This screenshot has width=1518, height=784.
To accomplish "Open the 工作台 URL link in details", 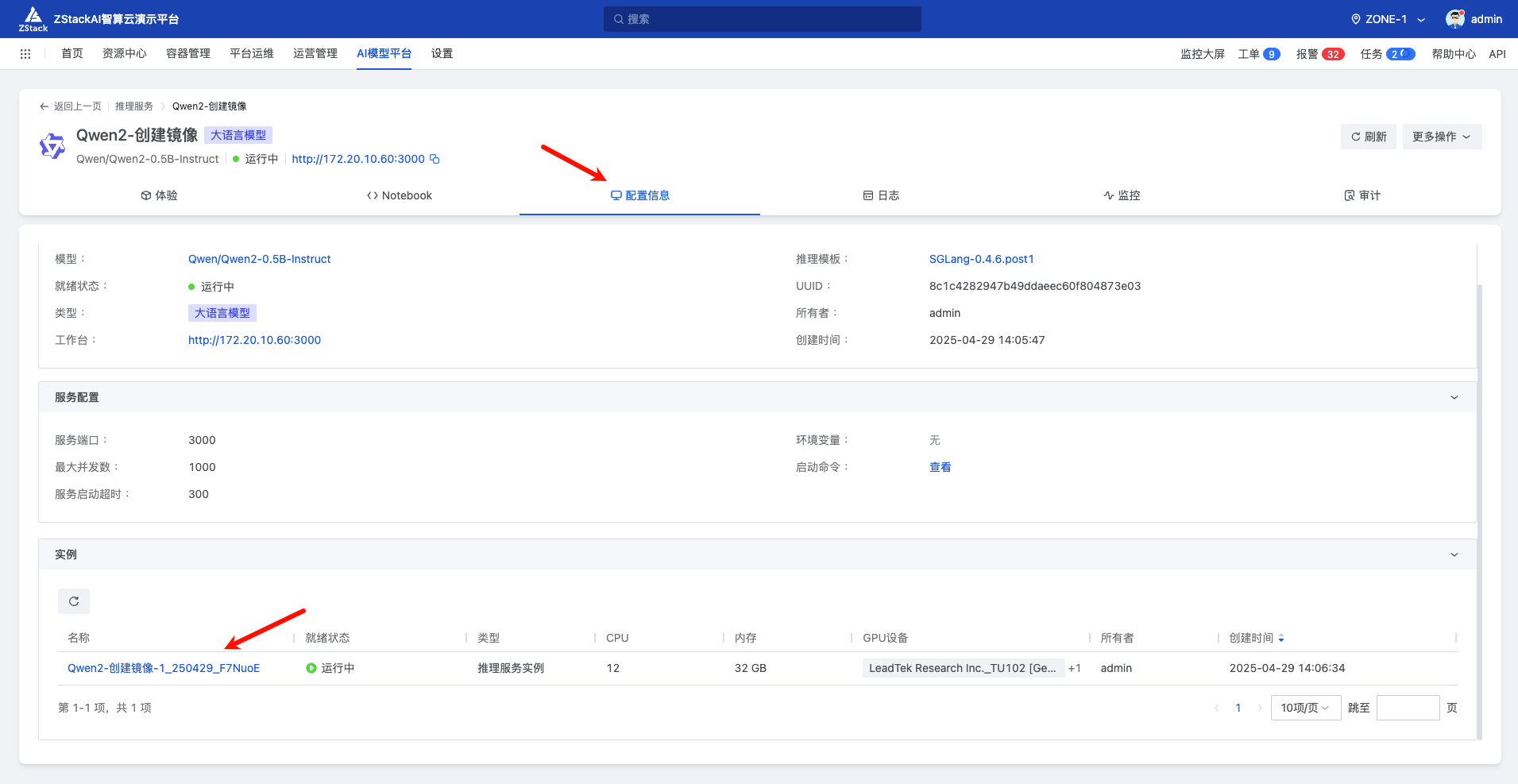I will (x=254, y=340).
